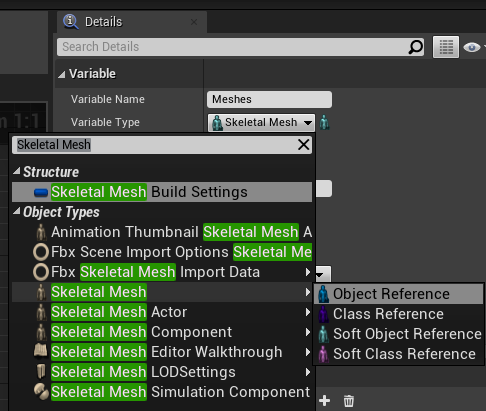Collapse the Object Types category
The width and height of the screenshot is (486, 411).
[x=16, y=212]
